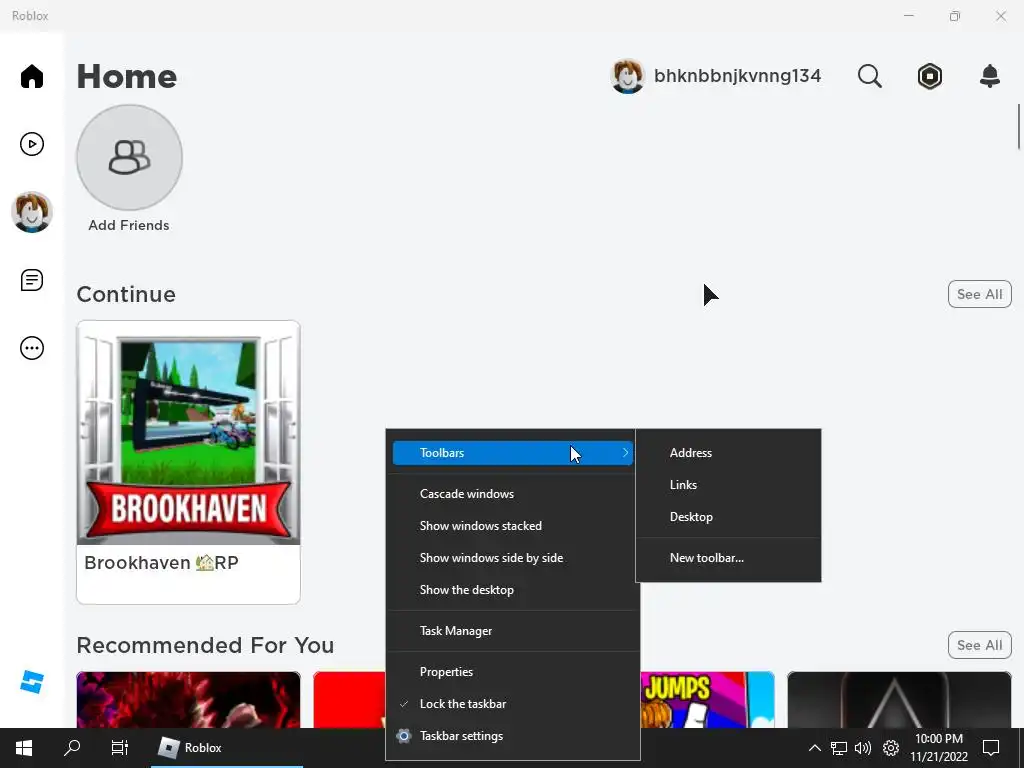This screenshot has width=1024, height=768.
Task: Choose Cascade windows
Action: [x=513, y=494]
